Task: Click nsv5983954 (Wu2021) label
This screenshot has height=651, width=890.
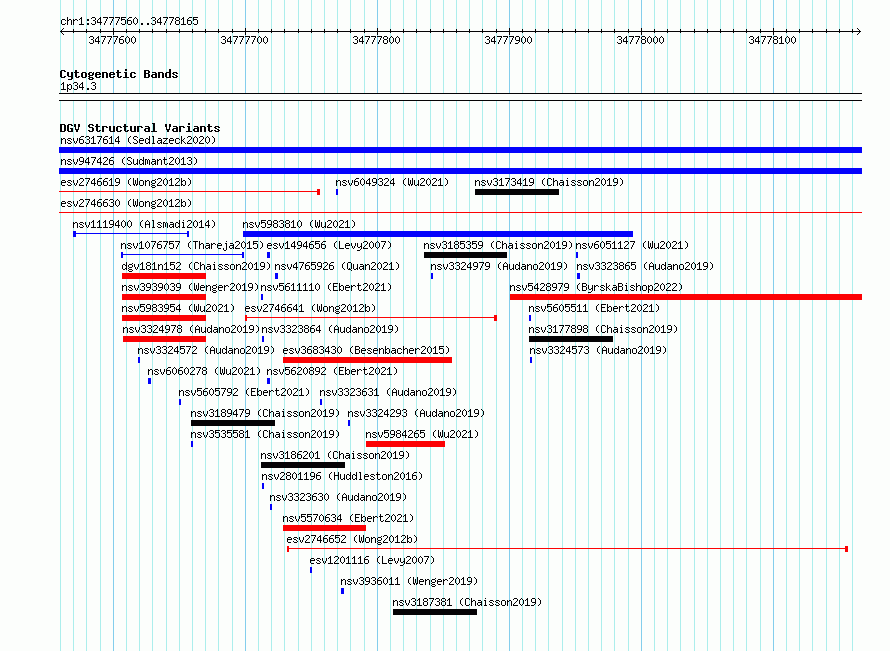Action: tap(178, 308)
